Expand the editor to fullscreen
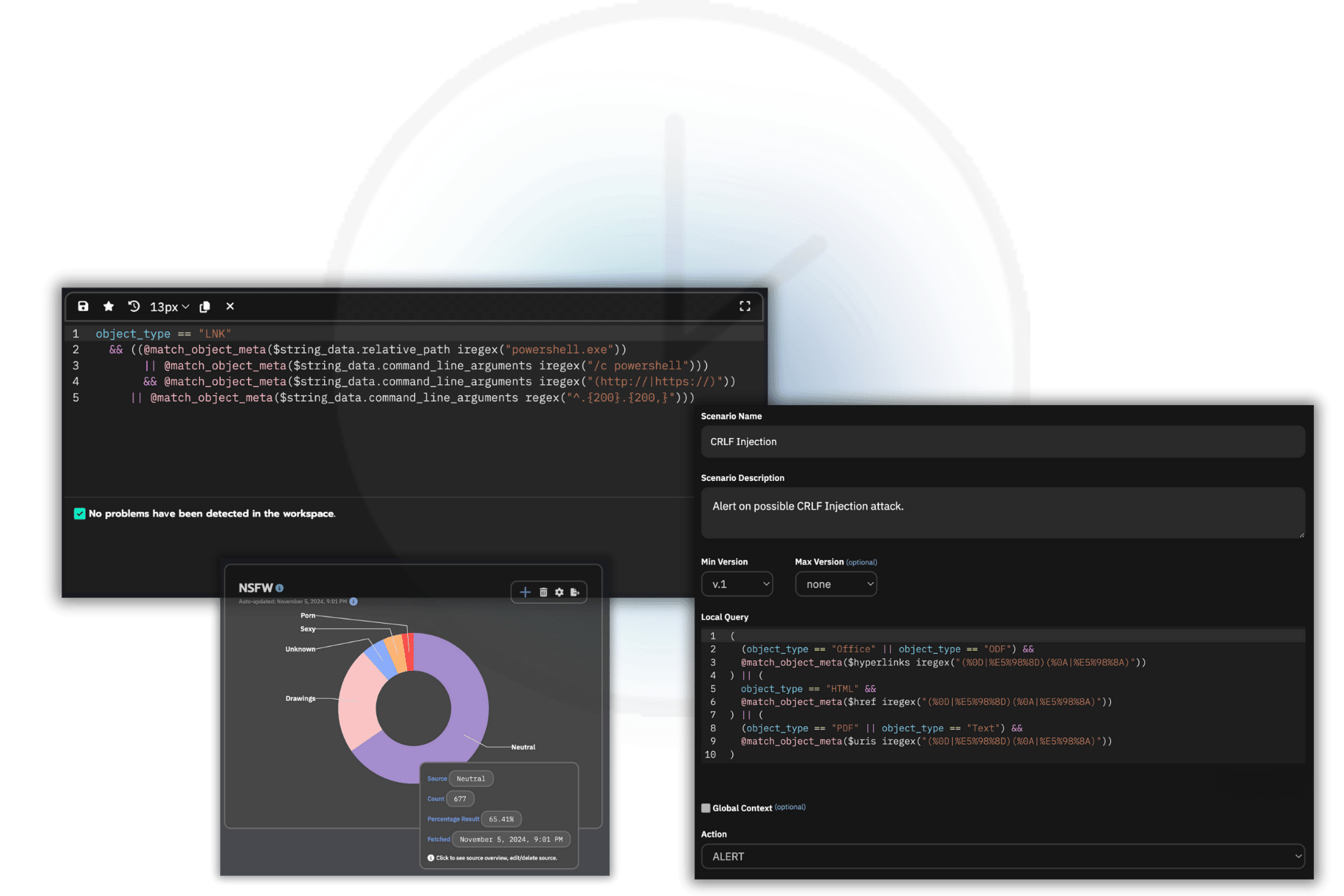 pos(745,306)
